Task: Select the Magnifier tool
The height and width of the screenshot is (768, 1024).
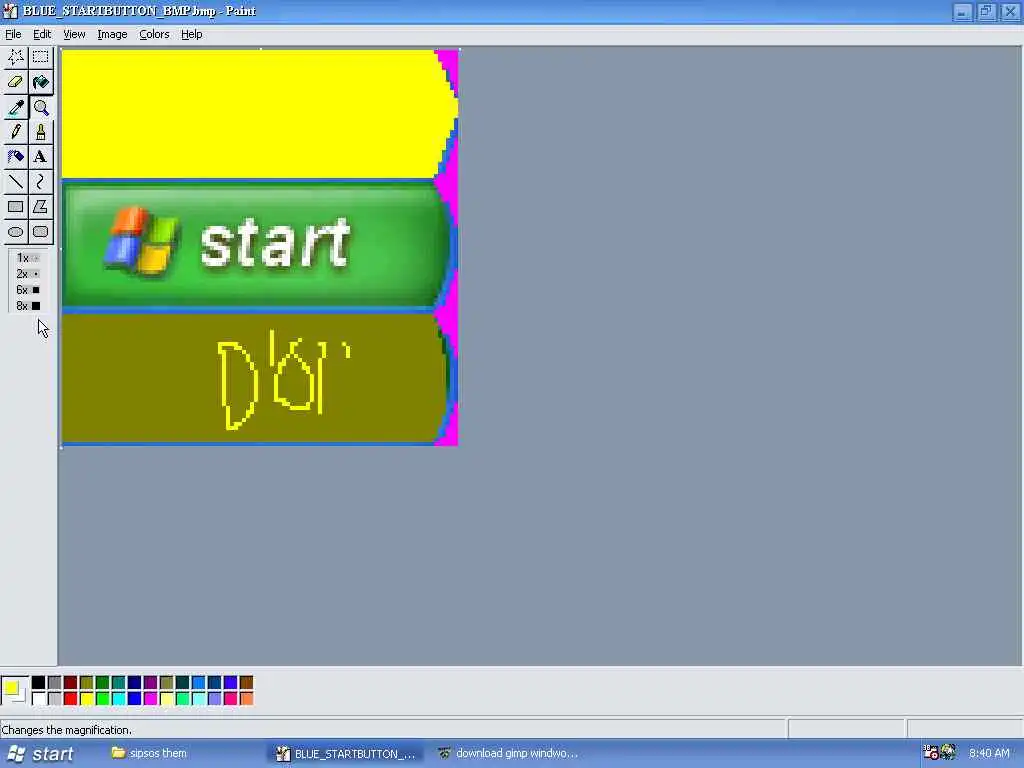Action: click(x=40, y=107)
